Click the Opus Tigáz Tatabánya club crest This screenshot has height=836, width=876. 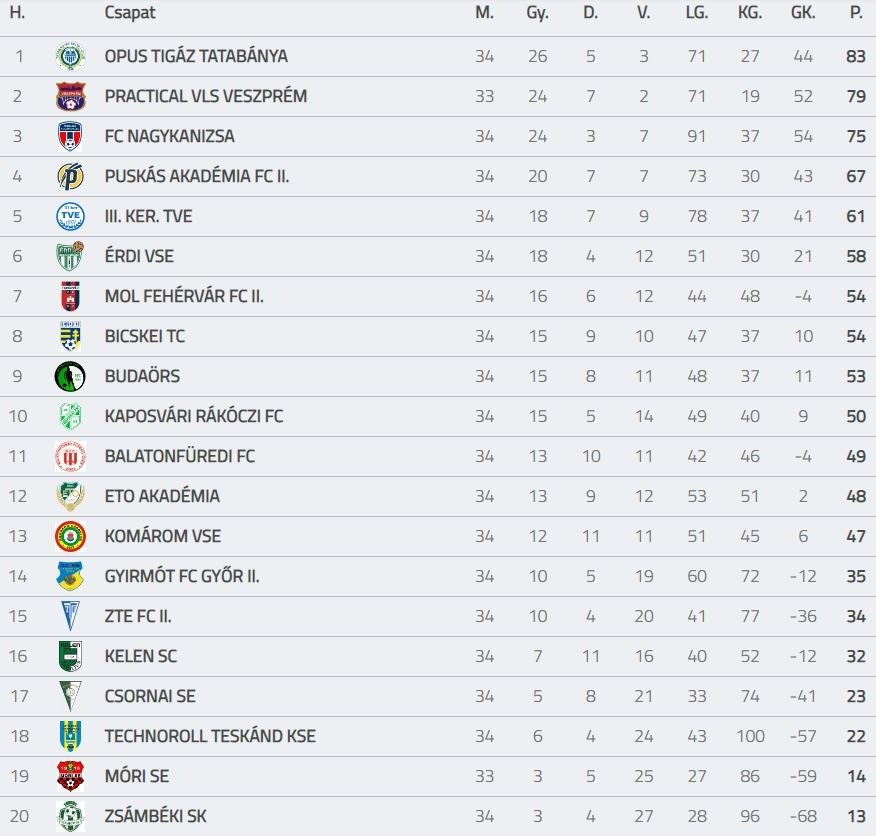[x=70, y=56]
